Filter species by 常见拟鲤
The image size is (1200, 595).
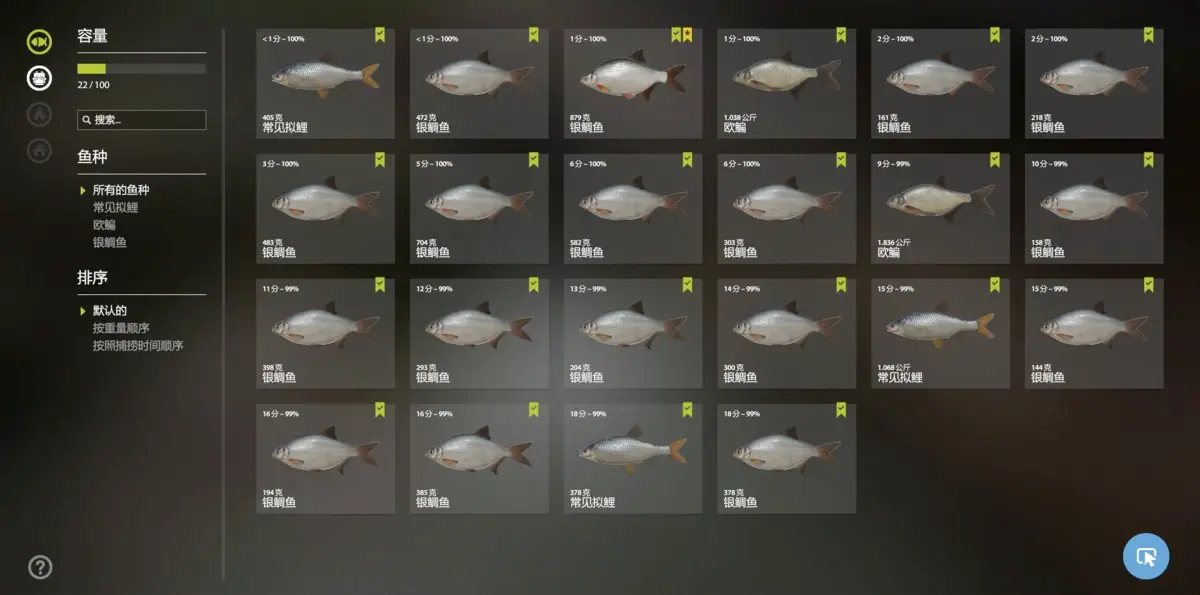pos(115,207)
